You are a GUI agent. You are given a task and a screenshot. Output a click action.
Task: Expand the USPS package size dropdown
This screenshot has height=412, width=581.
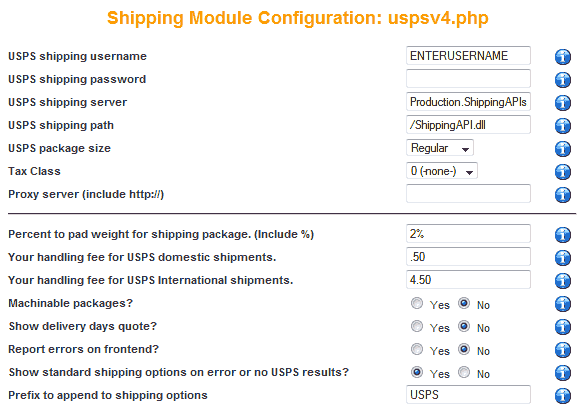pos(440,148)
